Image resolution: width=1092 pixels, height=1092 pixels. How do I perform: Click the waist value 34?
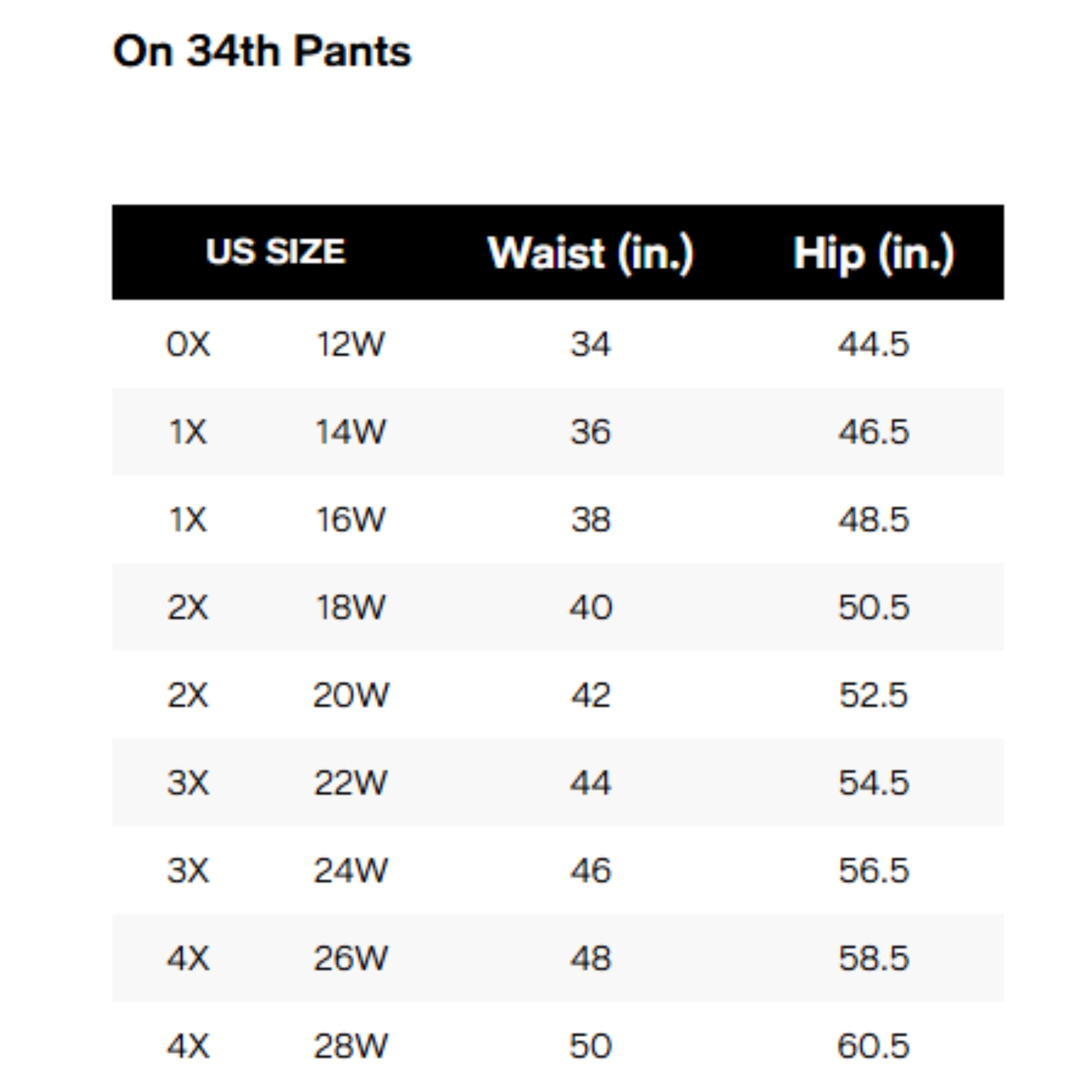coord(590,343)
